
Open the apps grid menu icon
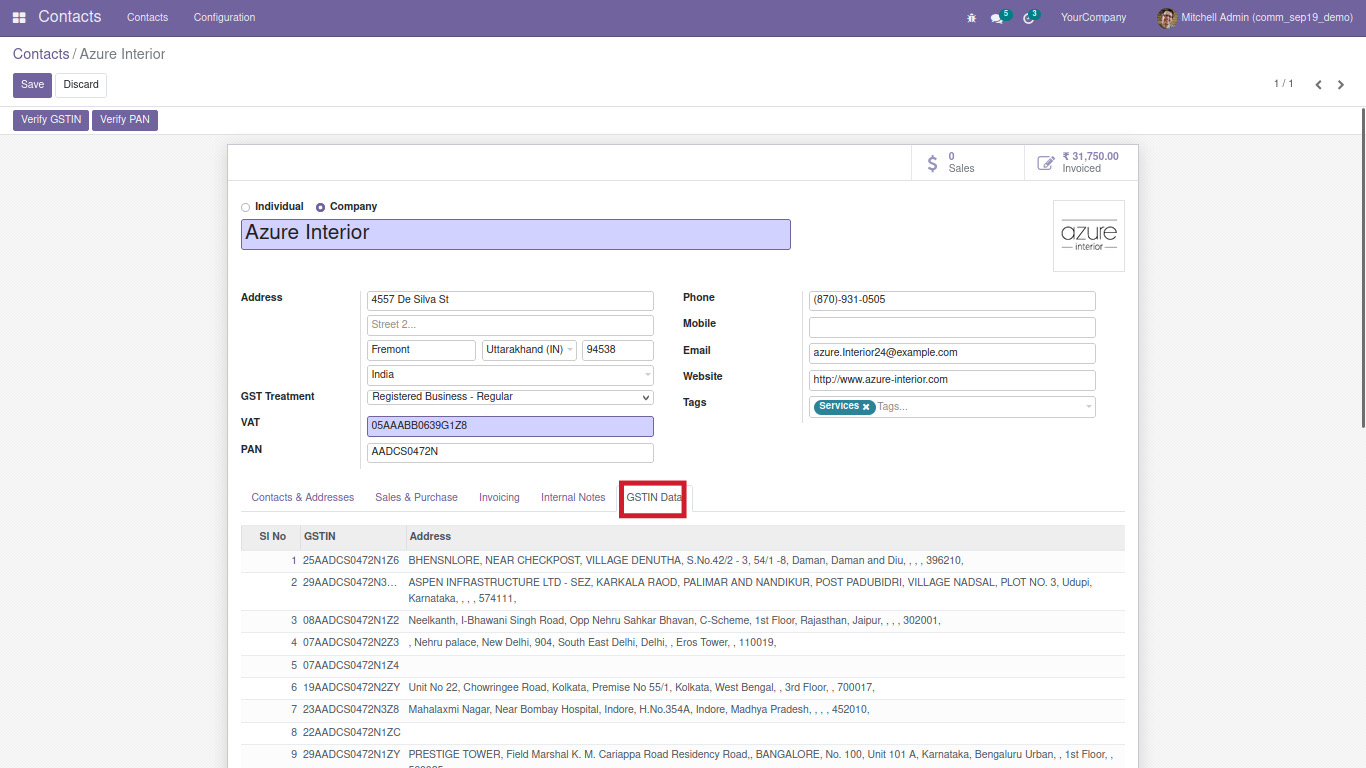click(x=19, y=18)
